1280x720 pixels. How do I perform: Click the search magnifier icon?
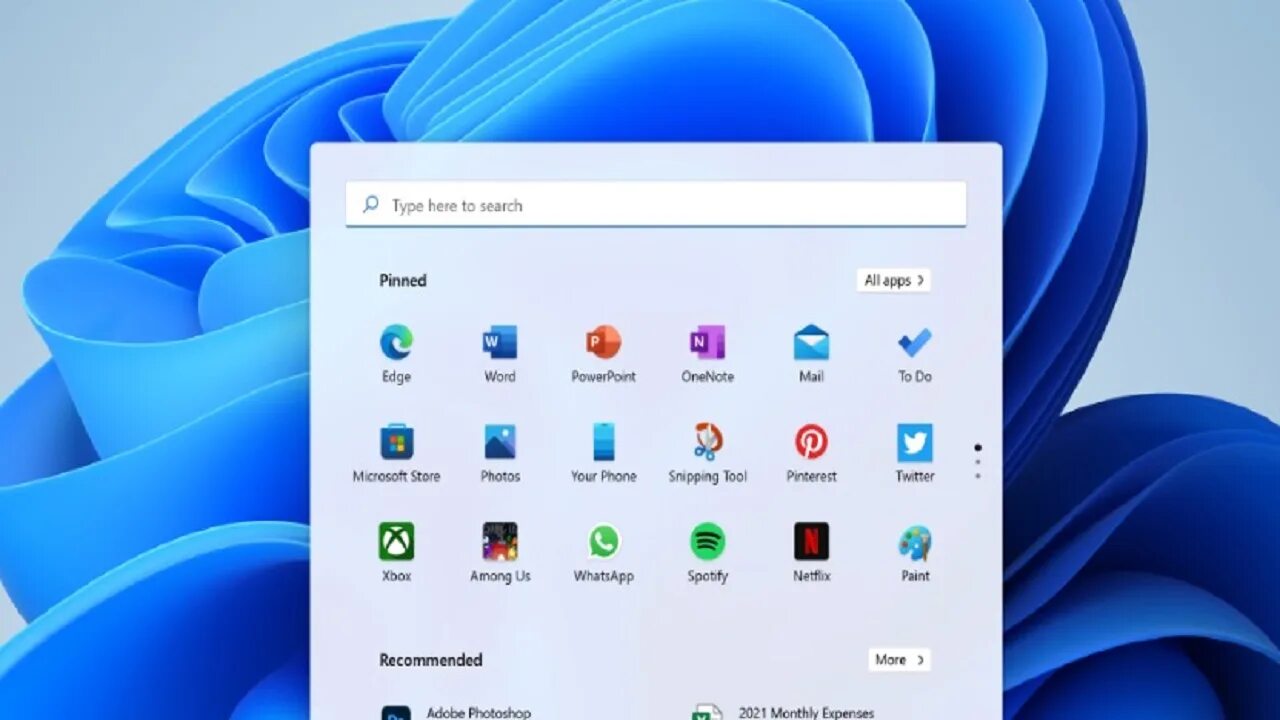click(x=371, y=204)
